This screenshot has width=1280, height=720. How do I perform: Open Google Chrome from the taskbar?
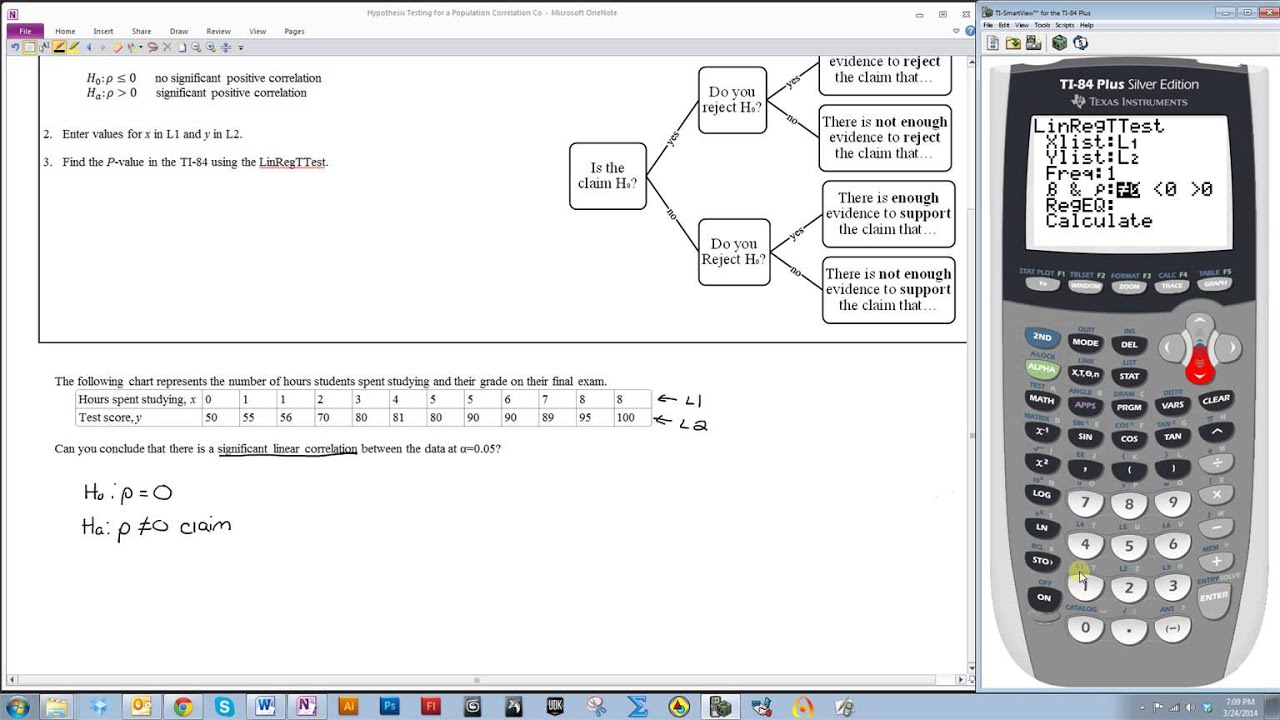(x=183, y=707)
